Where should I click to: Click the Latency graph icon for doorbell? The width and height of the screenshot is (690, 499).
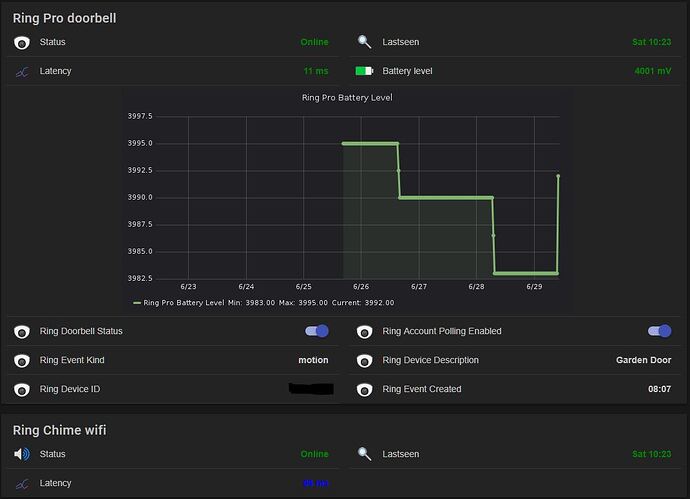coord(22,72)
